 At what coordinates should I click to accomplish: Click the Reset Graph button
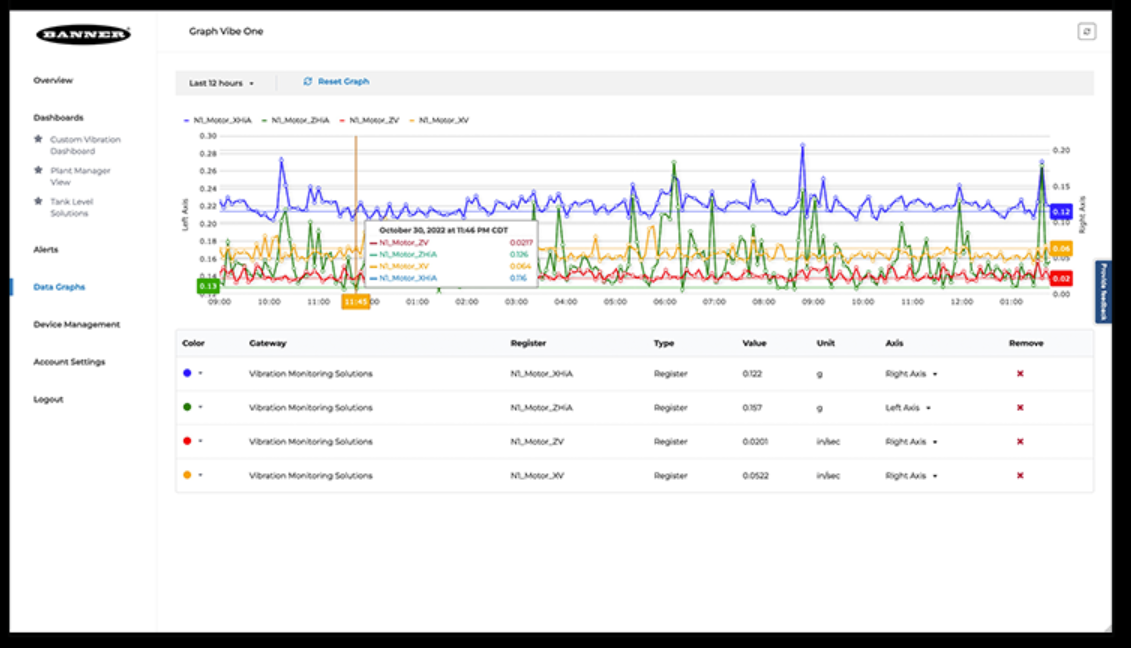point(337,82)
